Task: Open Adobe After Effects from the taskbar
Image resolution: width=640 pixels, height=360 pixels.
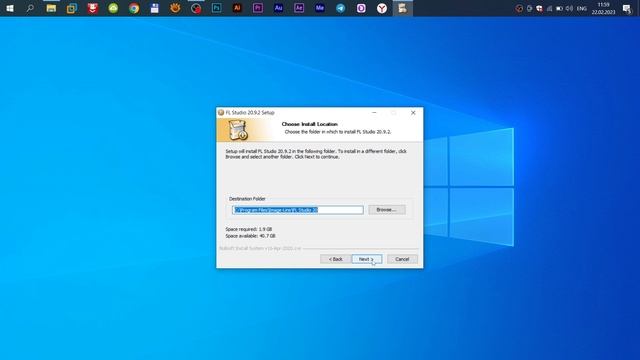Action: (x=299, y=8)
